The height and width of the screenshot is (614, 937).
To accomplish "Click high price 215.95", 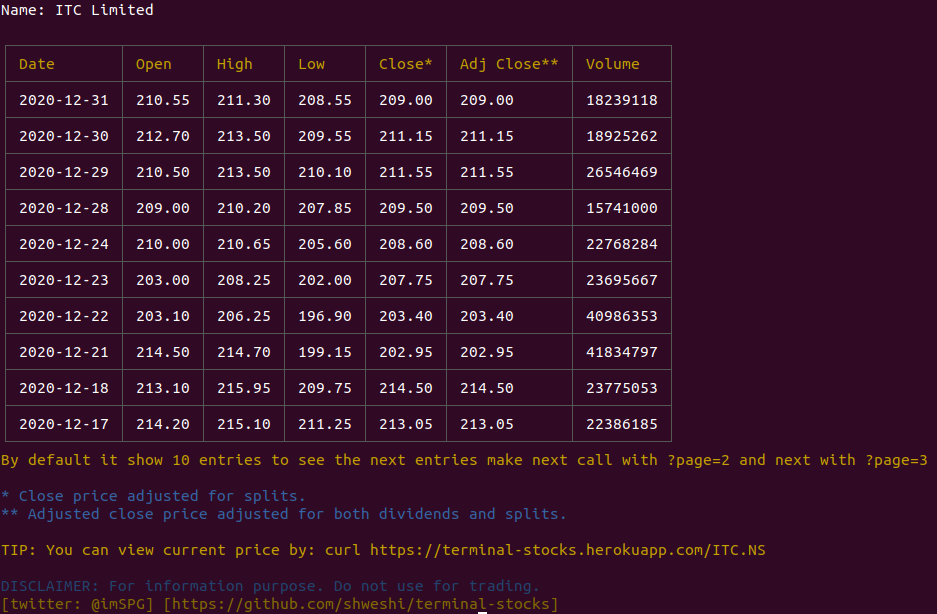I will click(x=244, y=388).
